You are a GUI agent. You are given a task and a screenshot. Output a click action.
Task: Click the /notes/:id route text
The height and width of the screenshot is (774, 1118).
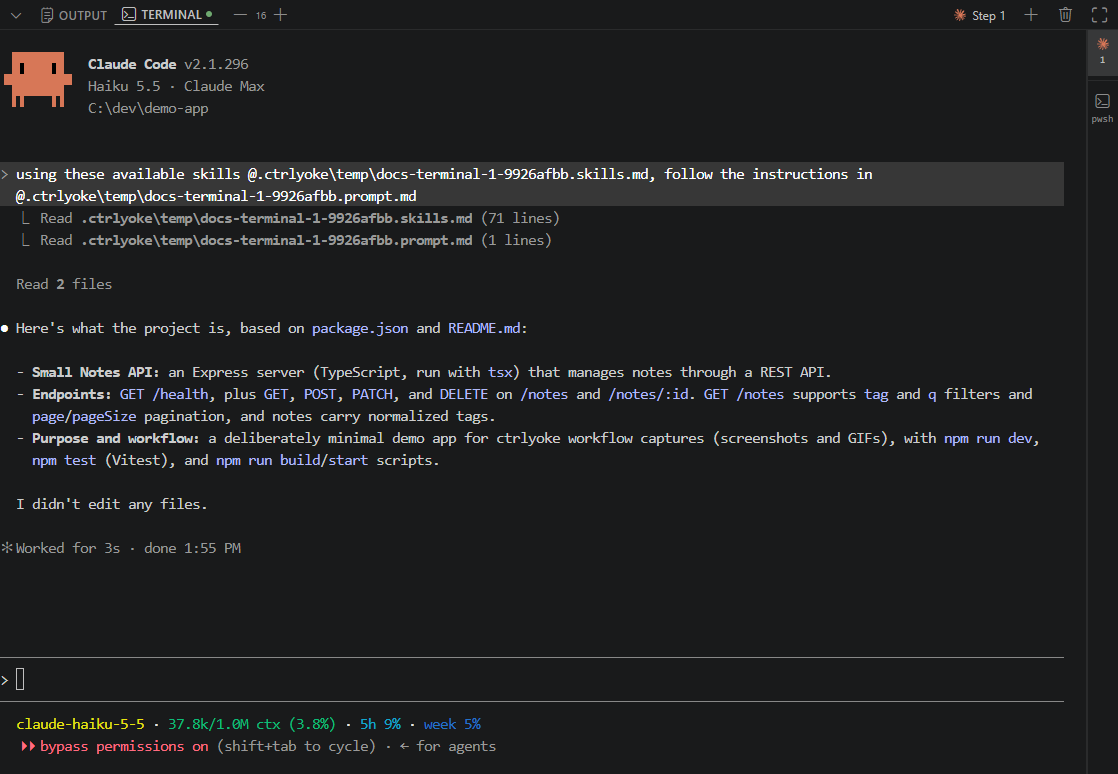[648, 394]
